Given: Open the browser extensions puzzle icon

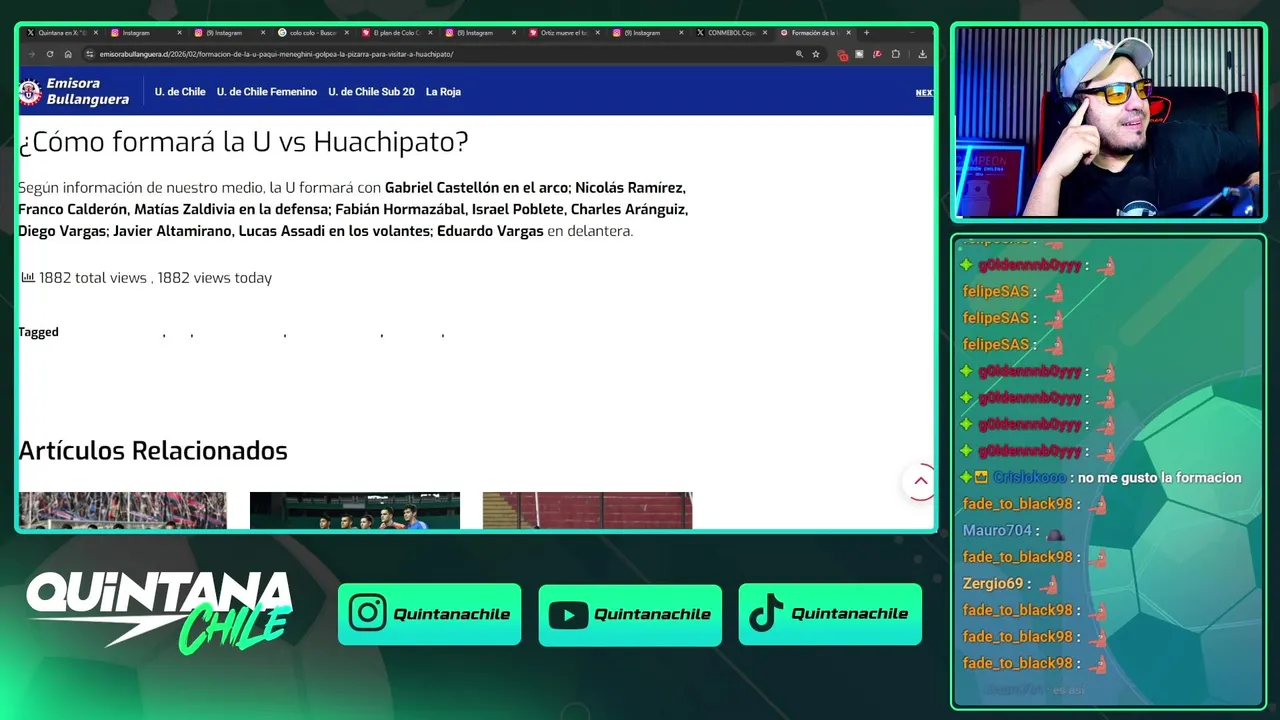Looking at the screenshot, I should 896,54.
